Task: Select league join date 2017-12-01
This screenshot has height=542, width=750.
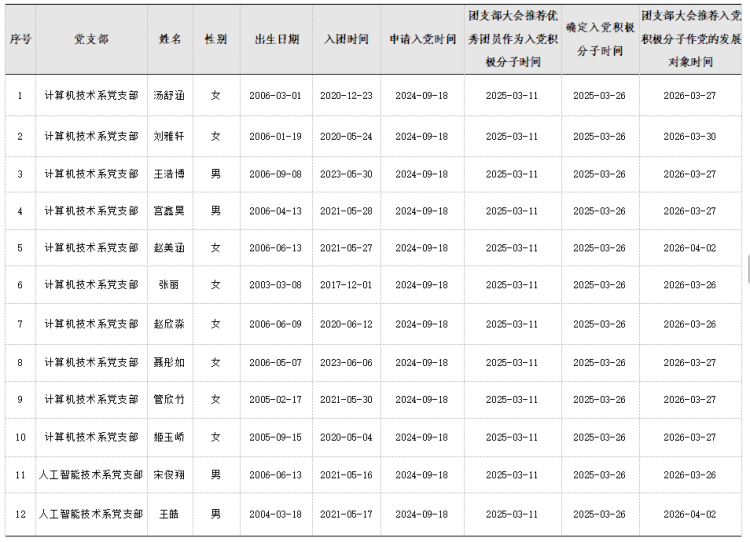Action: pyautogui.click(x=346, y=285)
